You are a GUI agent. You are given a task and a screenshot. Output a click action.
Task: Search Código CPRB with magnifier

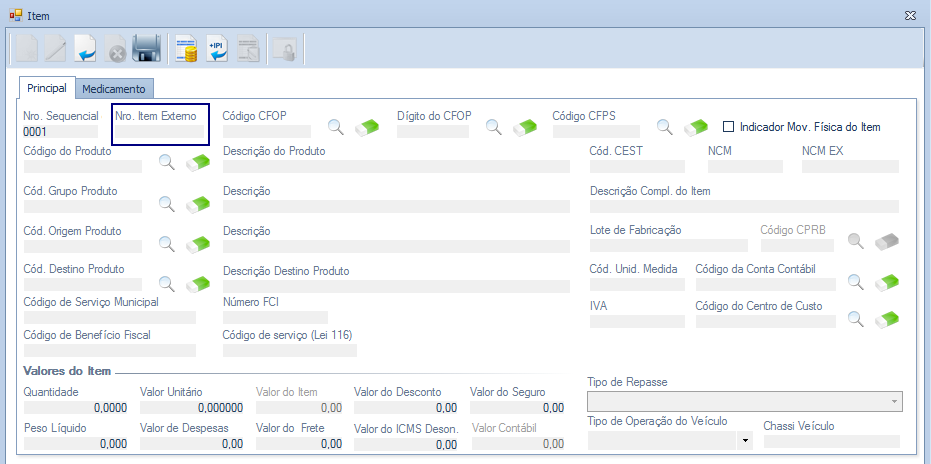pos(856,241)
